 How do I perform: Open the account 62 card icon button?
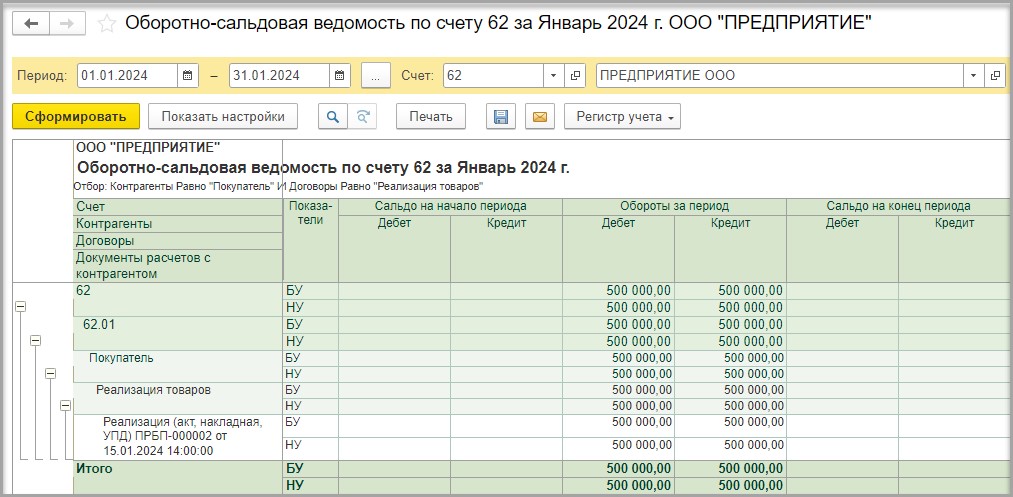[575, 76]
